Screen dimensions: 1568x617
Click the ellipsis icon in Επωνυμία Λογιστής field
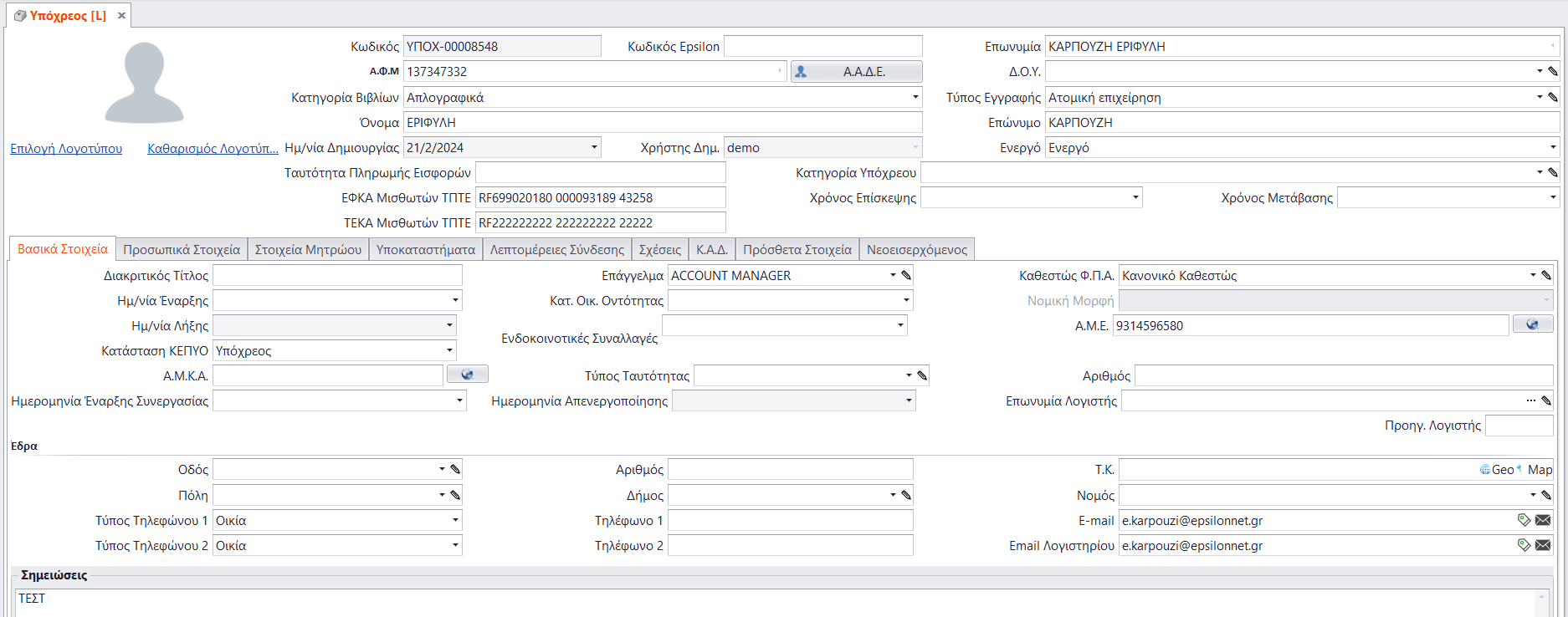click(x=1531, y=400)
